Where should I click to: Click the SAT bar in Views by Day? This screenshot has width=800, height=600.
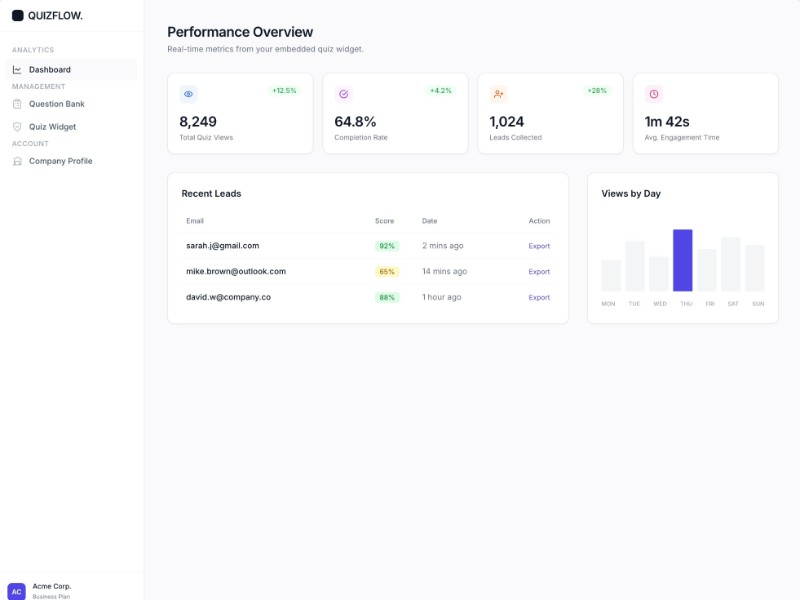[731, 264]
